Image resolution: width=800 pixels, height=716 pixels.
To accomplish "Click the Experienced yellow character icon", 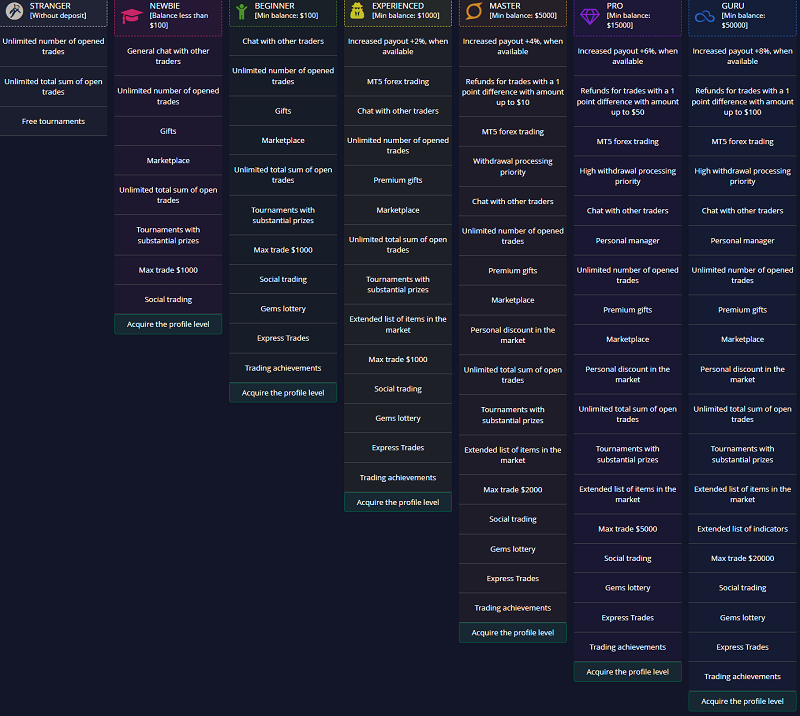I will coord(357,11).
